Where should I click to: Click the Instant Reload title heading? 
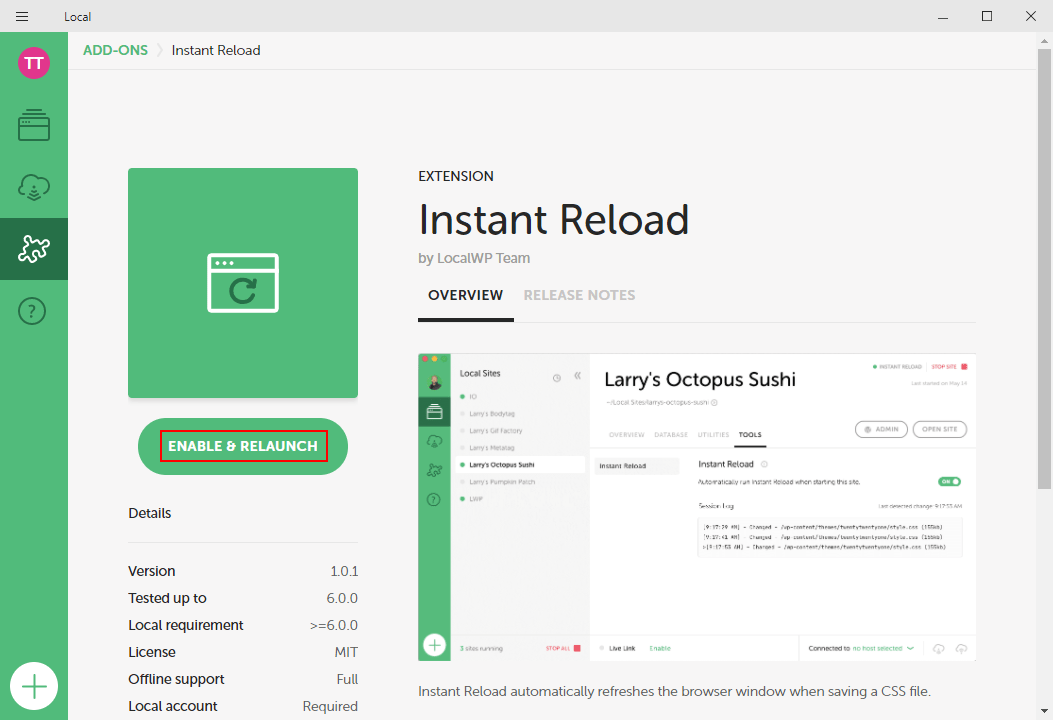[554, 220]
